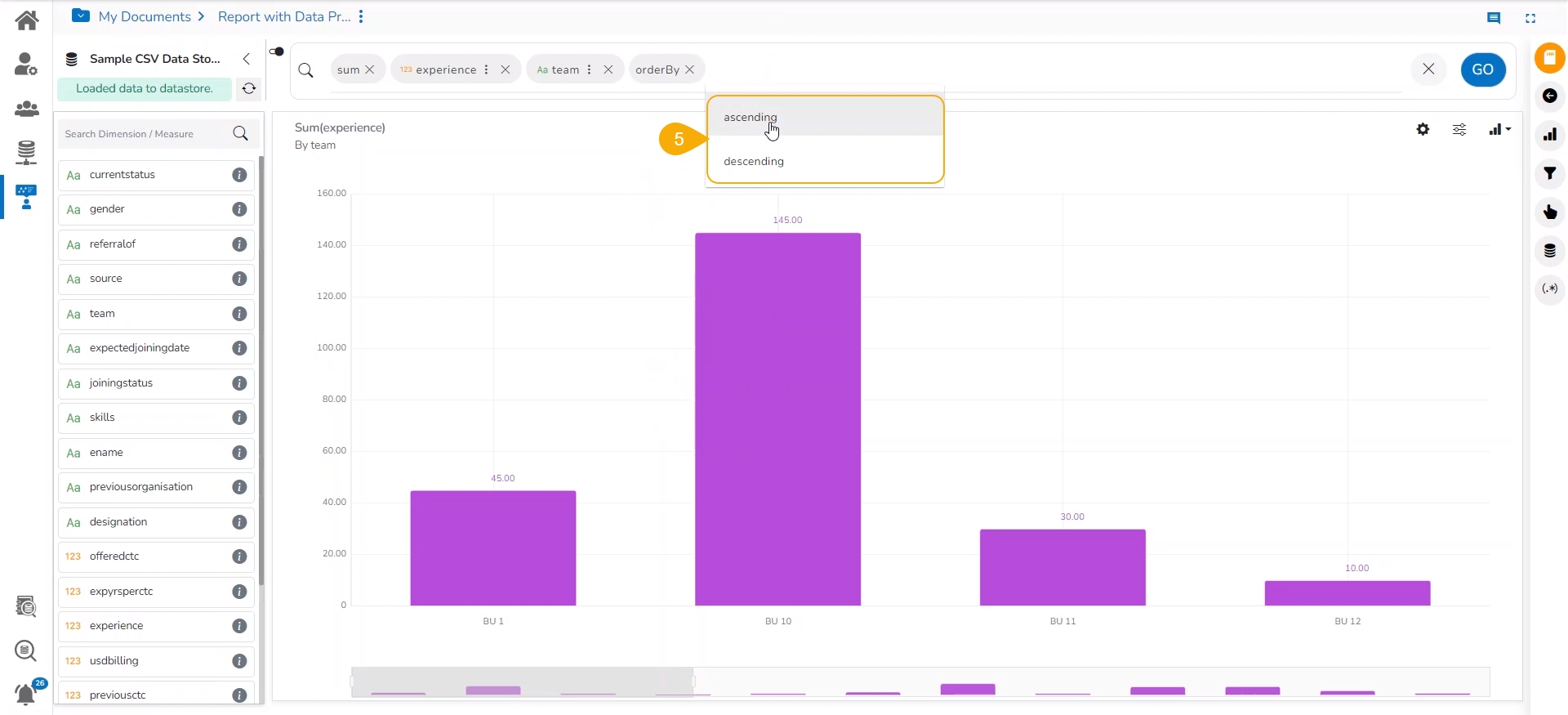This screenshot has height=715, width=1568.
Task: Open the My Documents folder dropdown icon
Action: (80, 16)
